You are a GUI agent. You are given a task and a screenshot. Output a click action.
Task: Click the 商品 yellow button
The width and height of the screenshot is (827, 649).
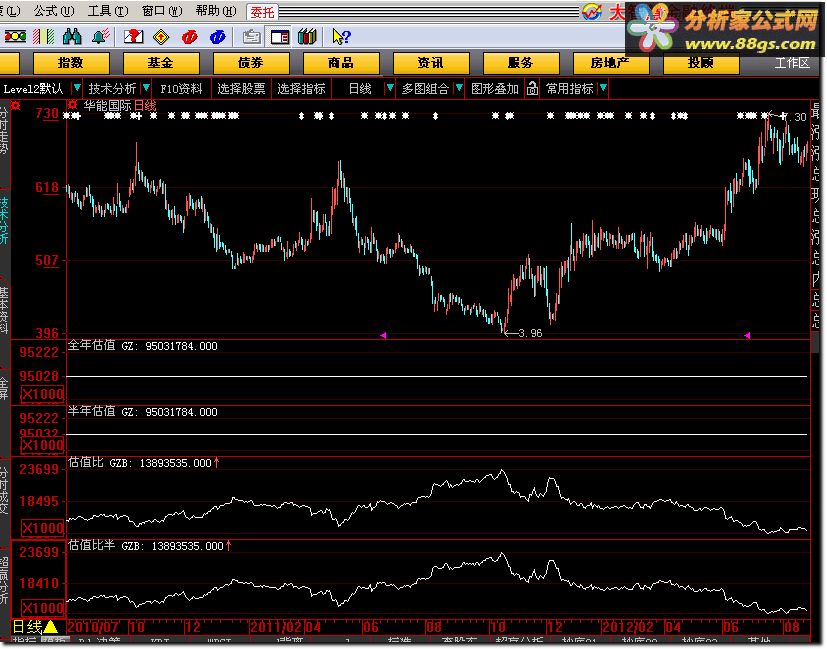pyautogui.click(x=341, y=63)
